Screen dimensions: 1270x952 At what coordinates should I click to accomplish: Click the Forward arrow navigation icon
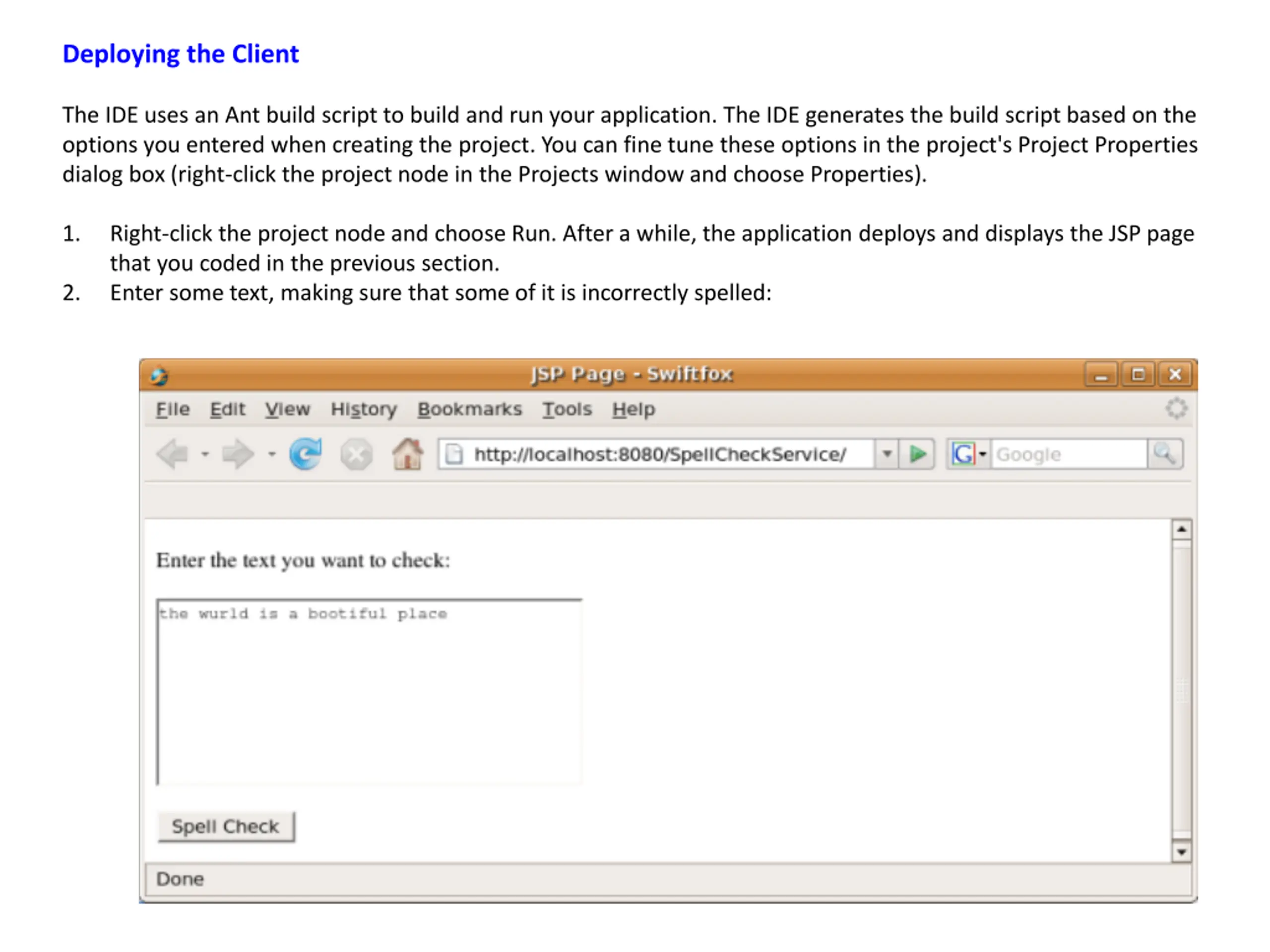point(238,455)
